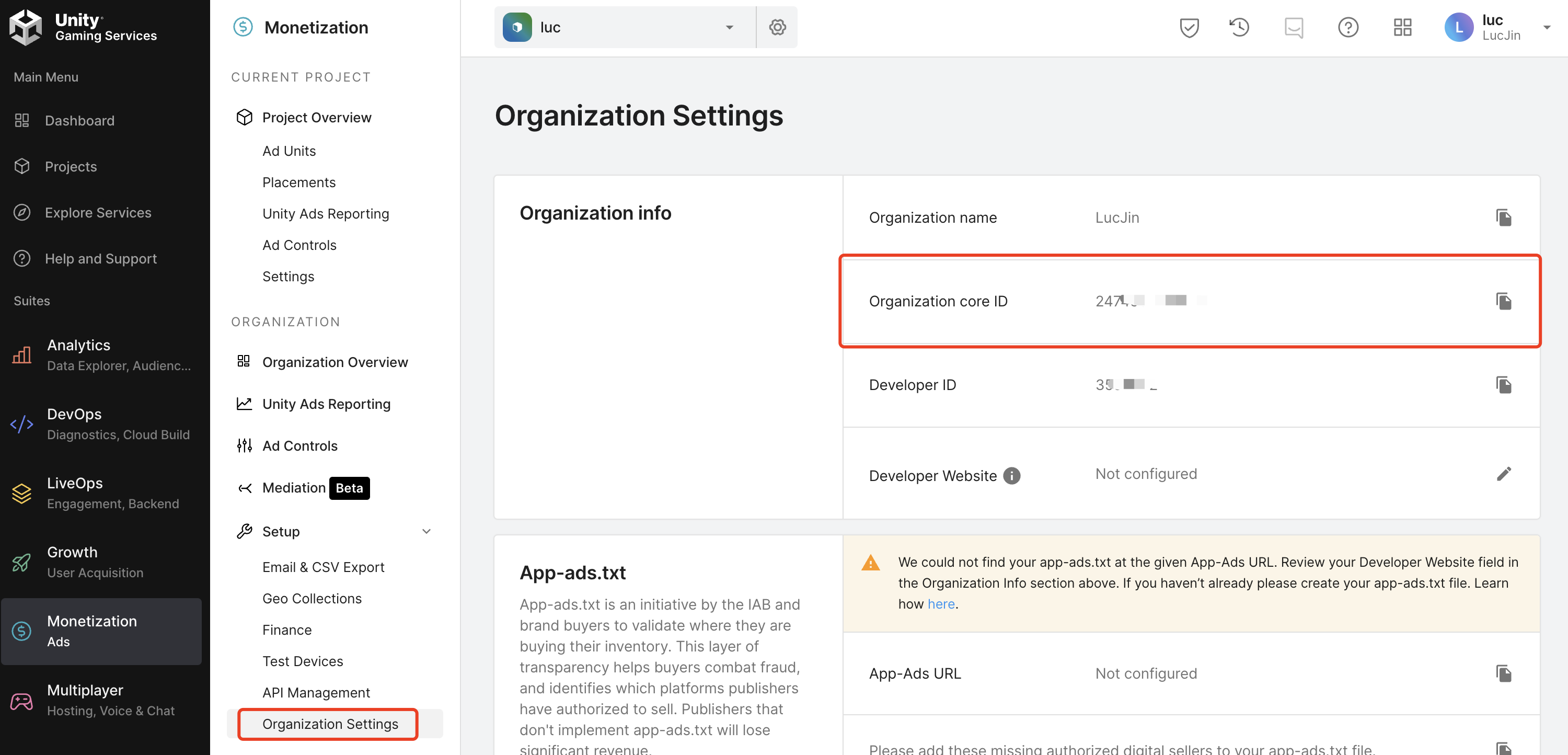Image resolution: width=1568 pixels, height=755 pixels.
Task: Open organization Ad Controls
Action: tap(299, 447)
